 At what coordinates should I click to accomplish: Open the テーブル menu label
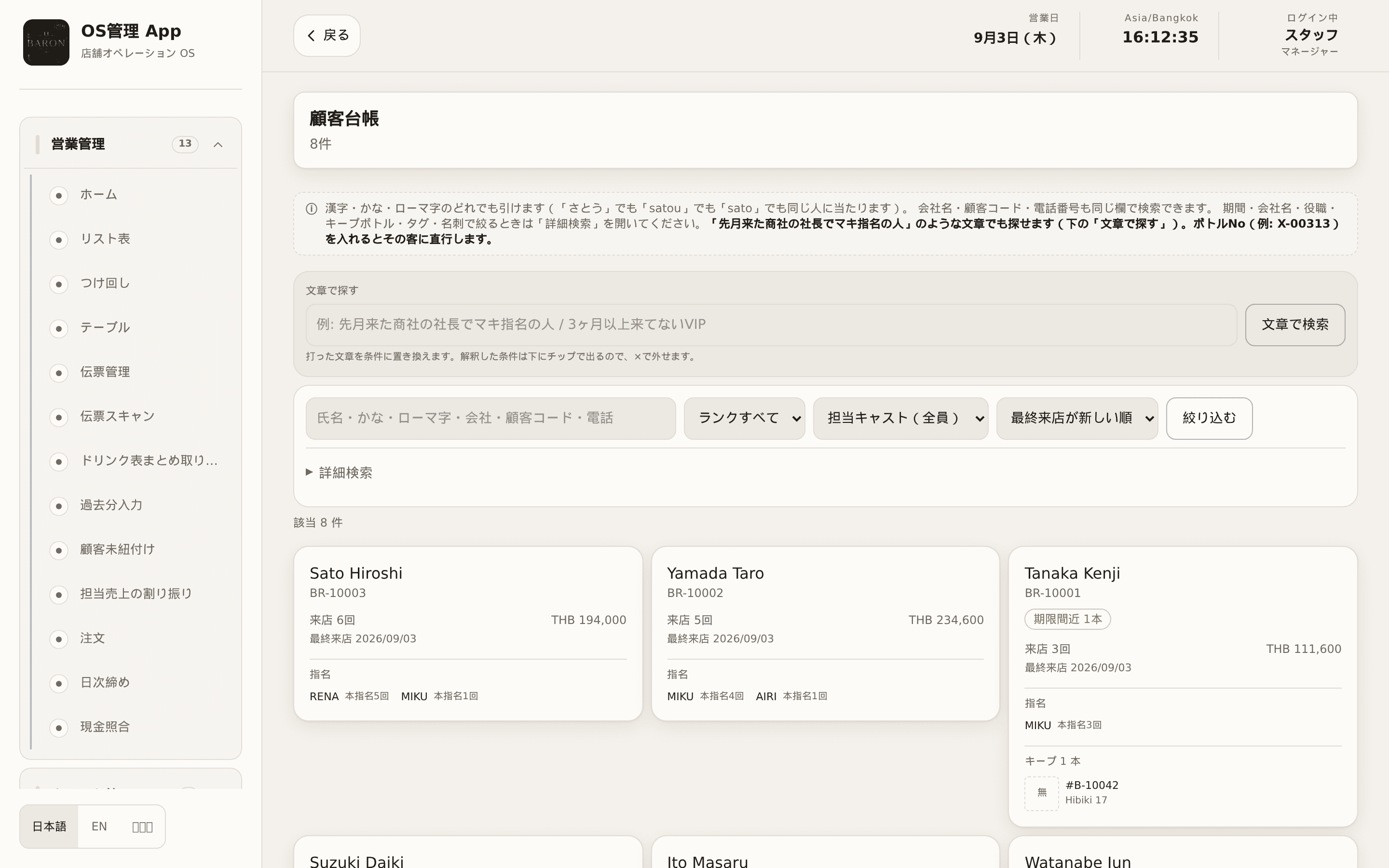tap(105, 328)
